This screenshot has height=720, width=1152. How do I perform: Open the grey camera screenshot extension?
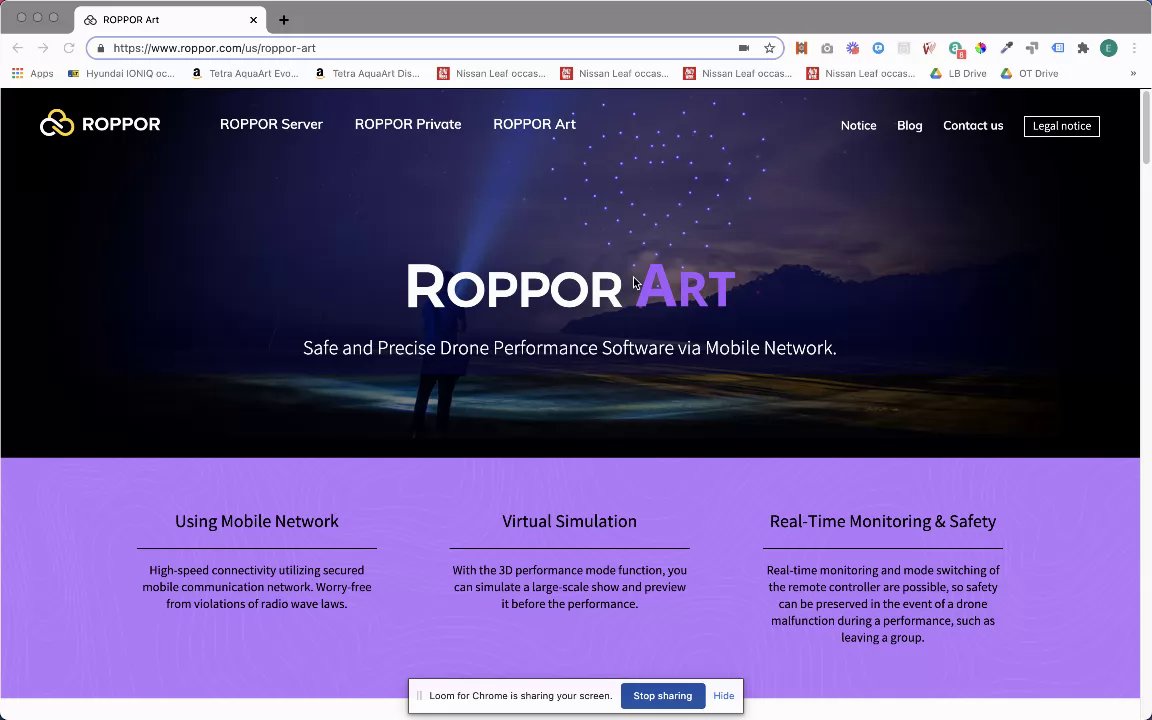click(827, 48)
